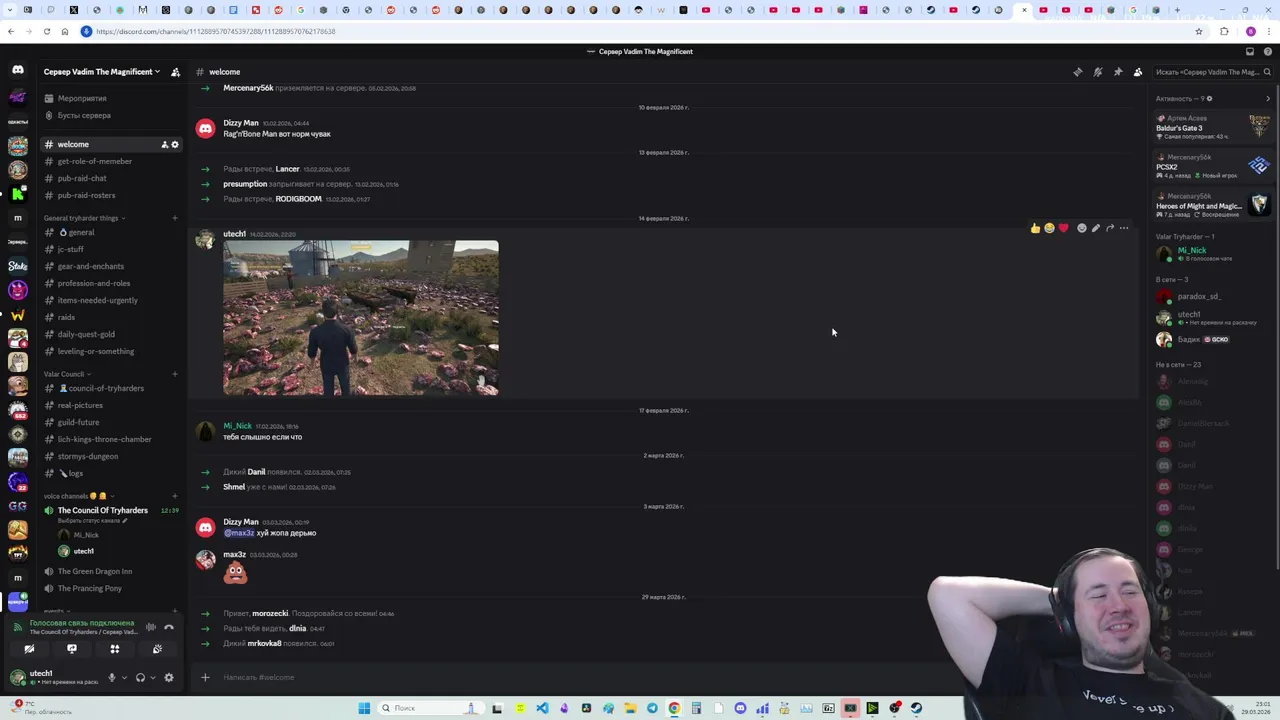Mute the microphone
The height and width of the screenshot is (720, 1280).
pyautogui.click(x=112, y=677)
